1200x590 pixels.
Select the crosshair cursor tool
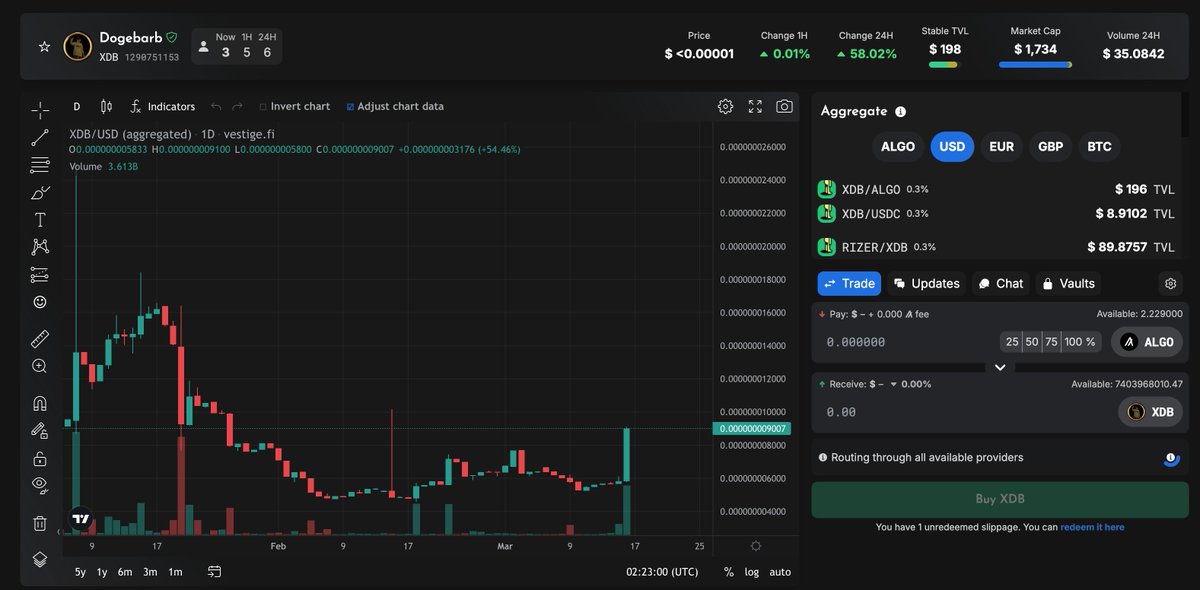pyautogui.click(x=40, y=110)
